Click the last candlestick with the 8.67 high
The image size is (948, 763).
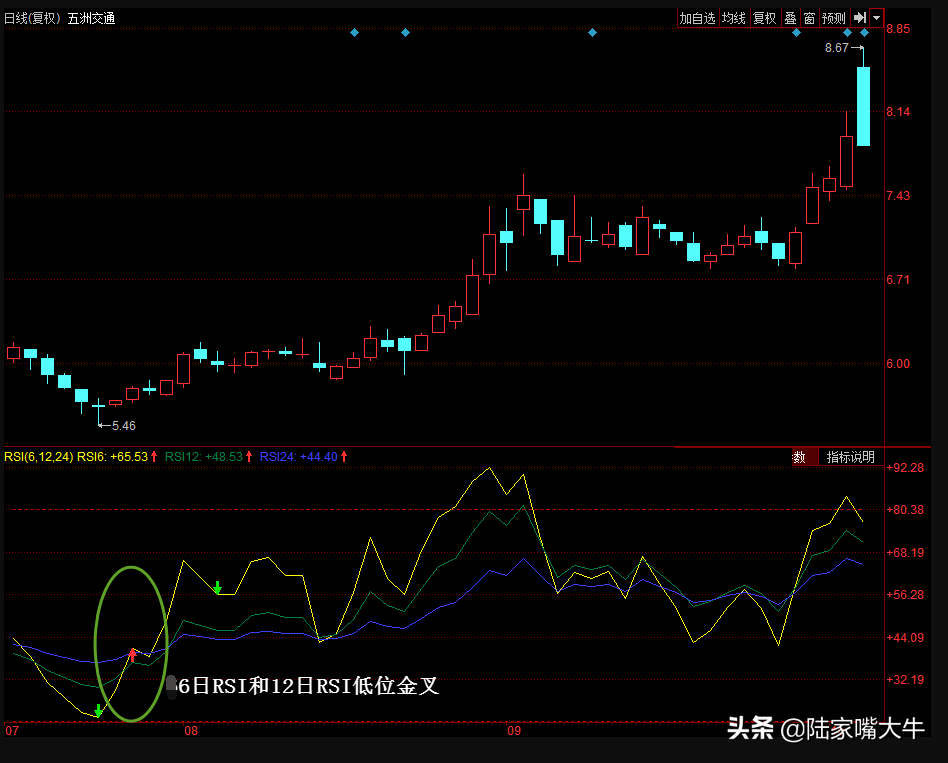[x=863, y=106]
